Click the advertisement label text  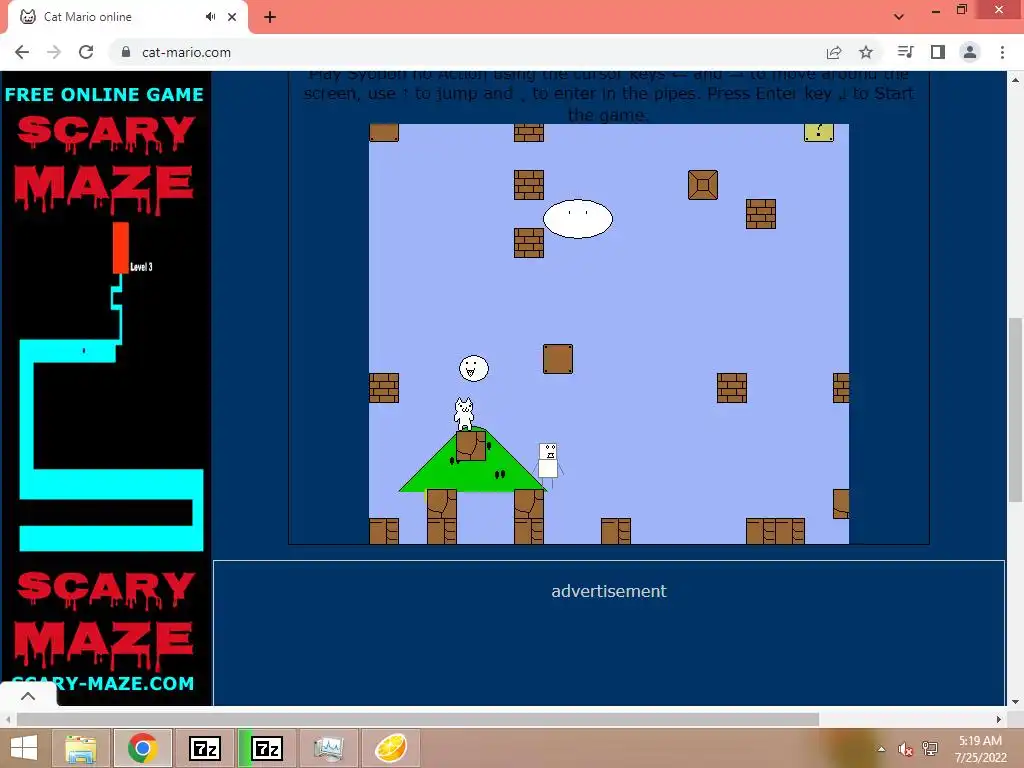[609, 591]
